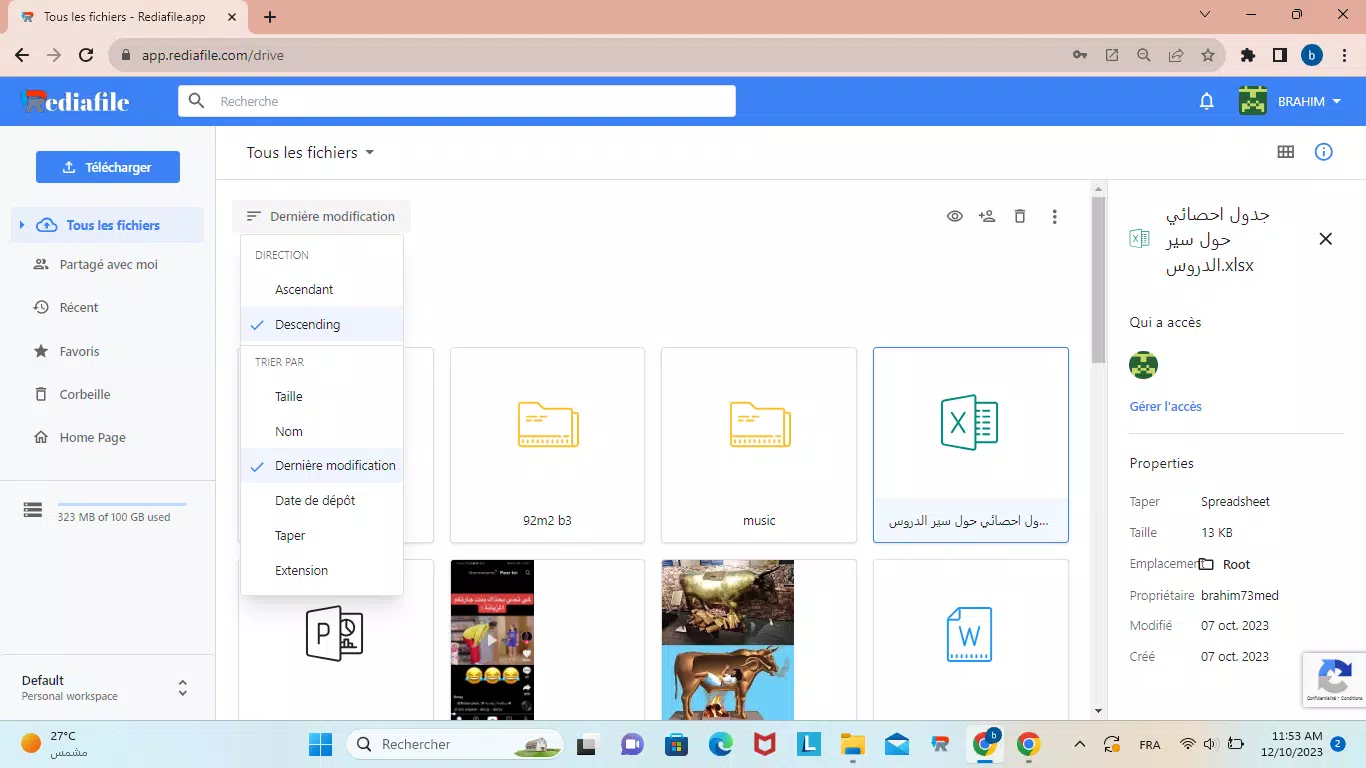This screenshot has height=768, width=1366.
Task: Expand the Default workspace selector
Action: point(183,687)
